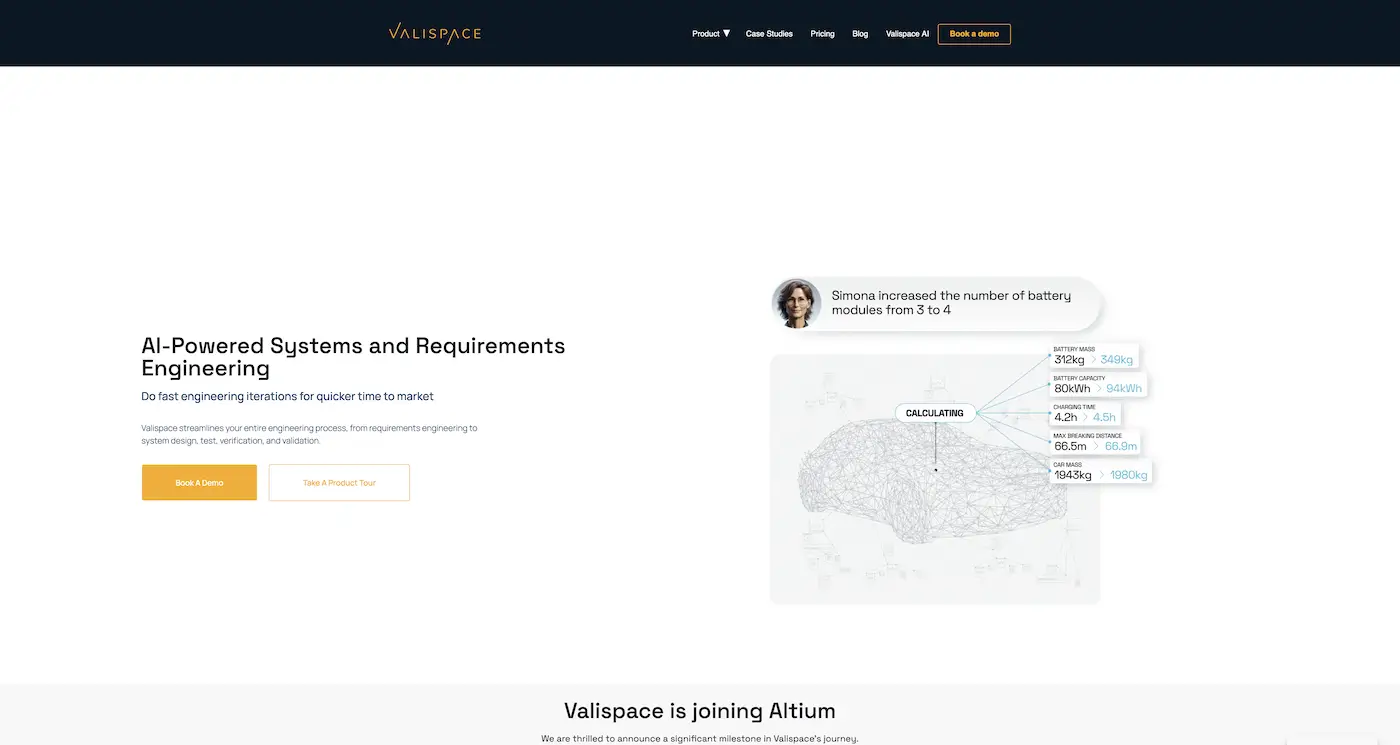Click the orange Book A Demo button

click(199, 482)
